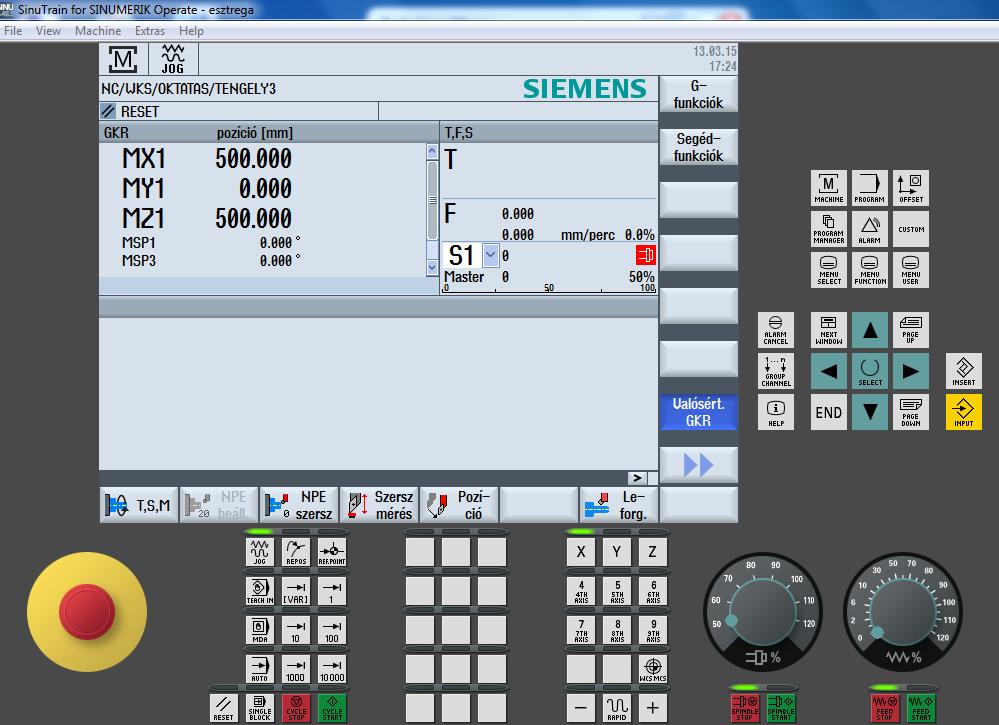Open the Pozíció softkey
This screenshot has width=999, height=725.
pos(459,505)
